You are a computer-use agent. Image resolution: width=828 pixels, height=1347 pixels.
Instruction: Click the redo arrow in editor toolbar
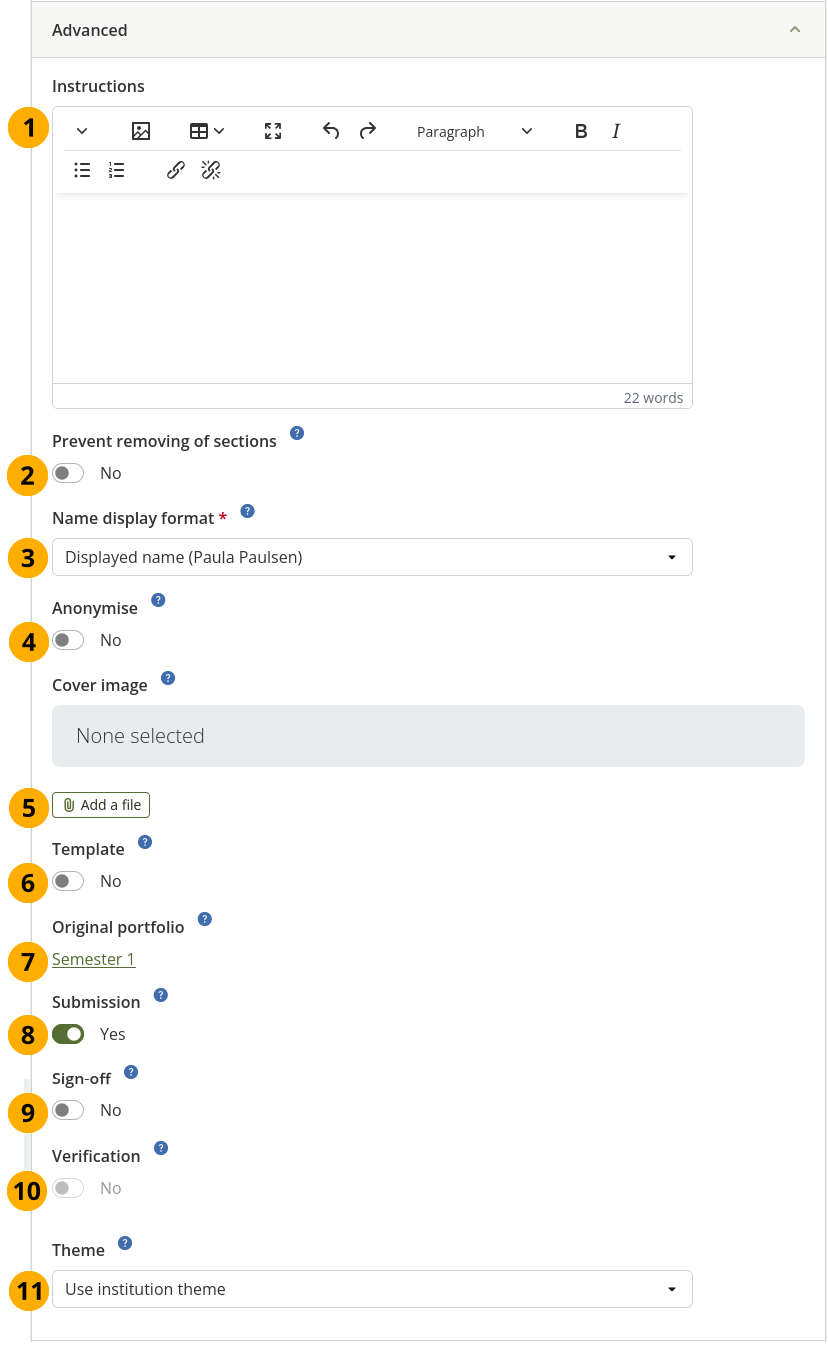click(x=368, y=131)
